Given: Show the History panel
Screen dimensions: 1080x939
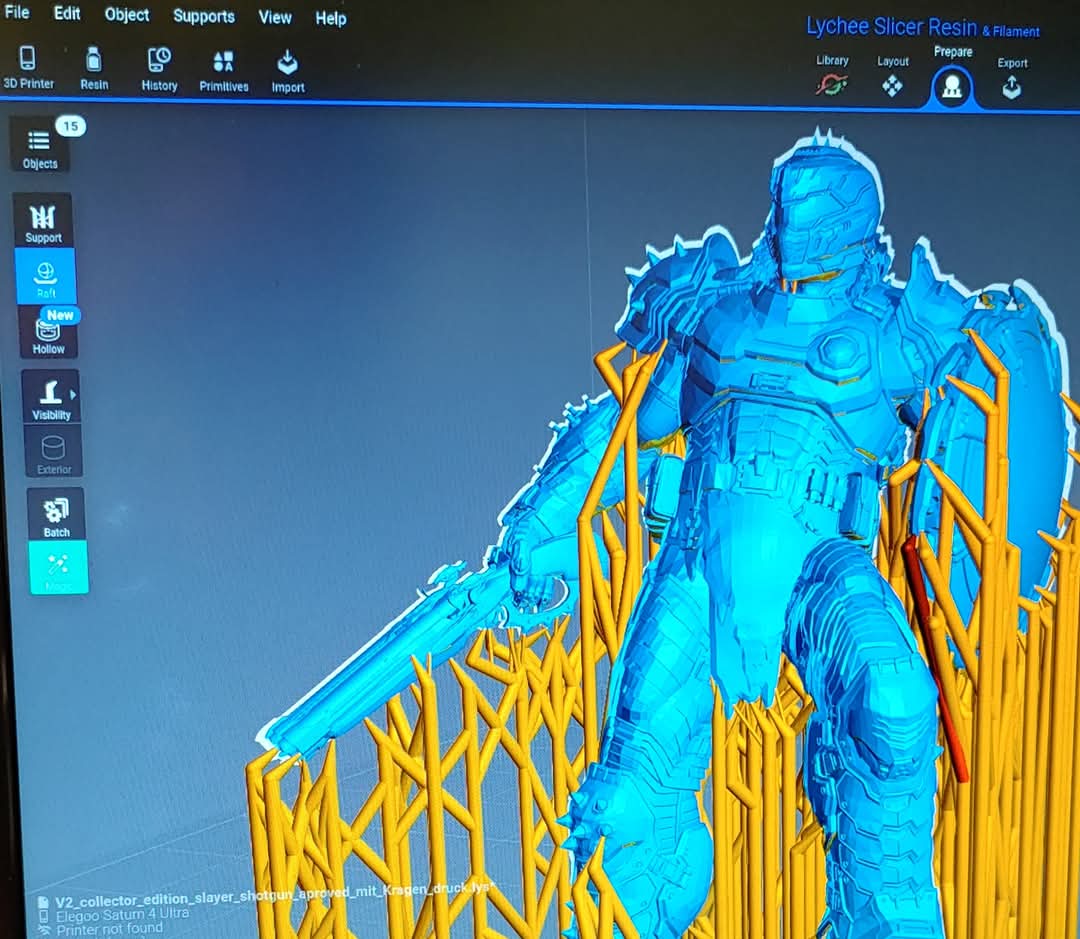Looking at the screenshot, I should [x=159, y=70].
